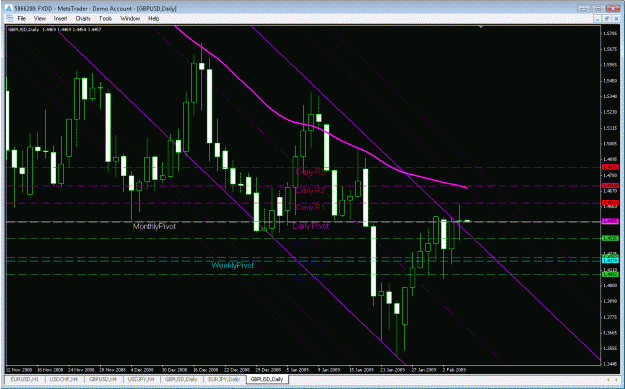Click the Daily R1 label on chart
The height and width of the screenshot is (389, 625).
point(311,207)
